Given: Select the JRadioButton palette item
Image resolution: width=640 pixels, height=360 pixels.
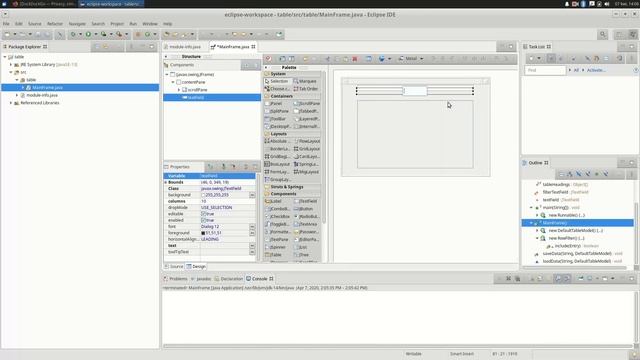Looking at the screenshot, I should coord(307,216).
